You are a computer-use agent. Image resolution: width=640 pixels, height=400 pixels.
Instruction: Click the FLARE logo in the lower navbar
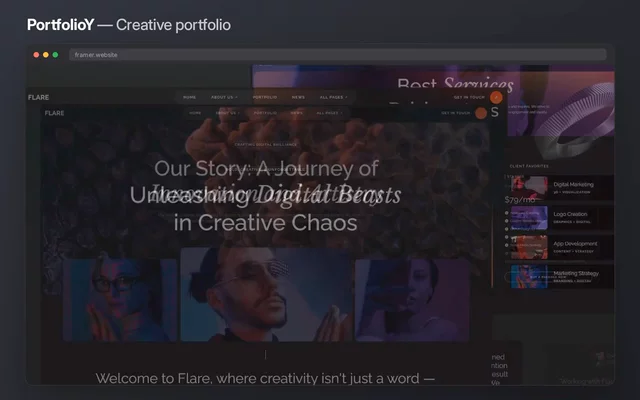pyautogui.click(x=54, y=113)
